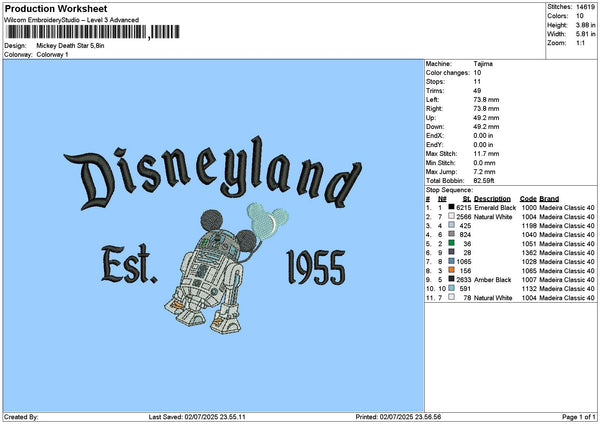Click the Max Stitch value '11.7 mm'
Screen dimensions: 600x424
pyautogui.click(x=486, y=154)
